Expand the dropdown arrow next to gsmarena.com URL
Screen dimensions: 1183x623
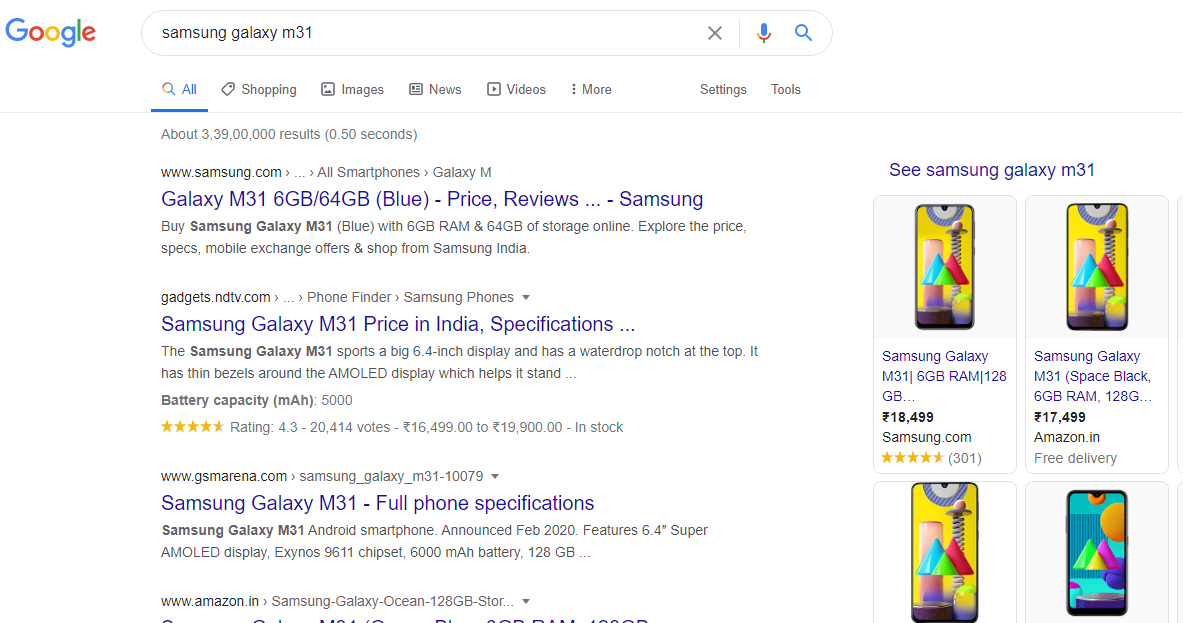coord(495,476)
